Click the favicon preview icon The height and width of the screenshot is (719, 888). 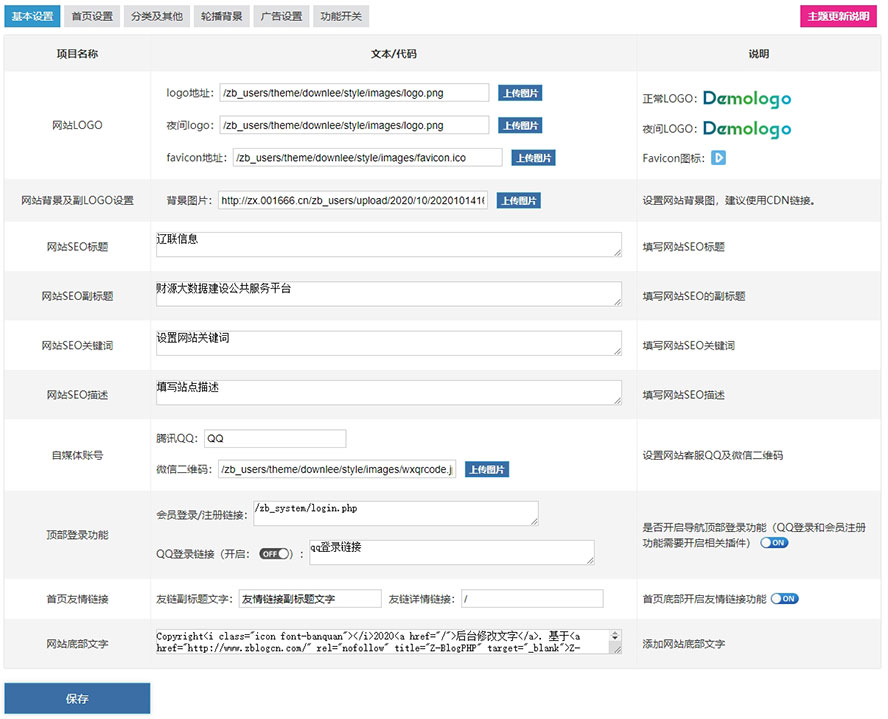[x=718, y=158]
